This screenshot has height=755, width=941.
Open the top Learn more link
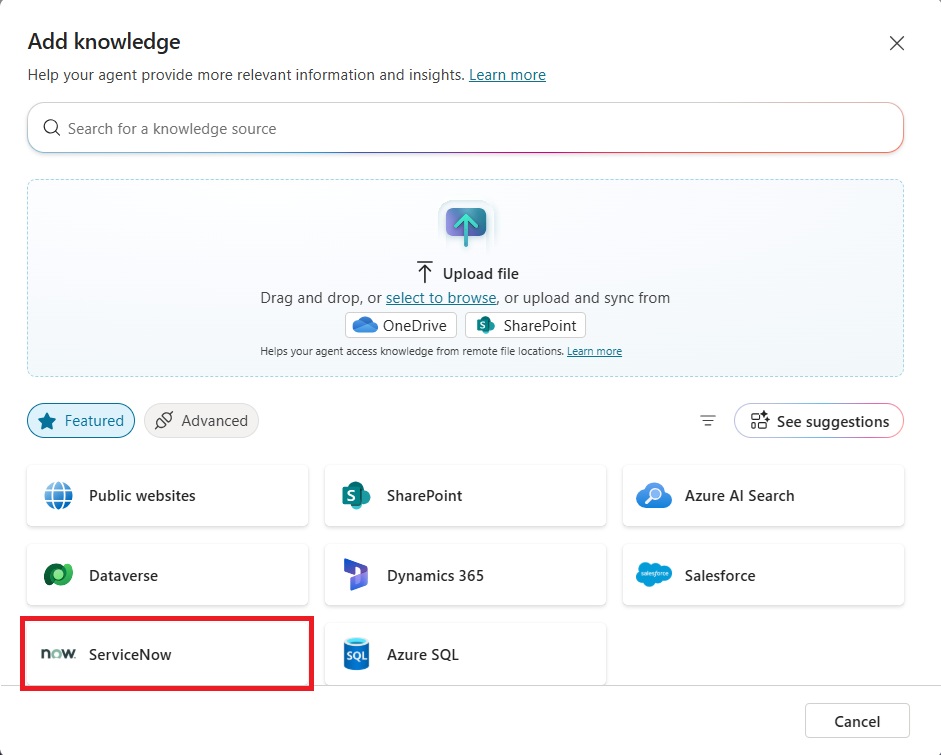pos(507,75)
